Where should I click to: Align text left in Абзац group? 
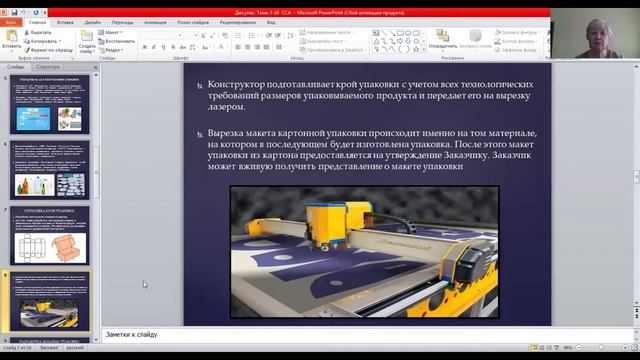click(238, 47)
